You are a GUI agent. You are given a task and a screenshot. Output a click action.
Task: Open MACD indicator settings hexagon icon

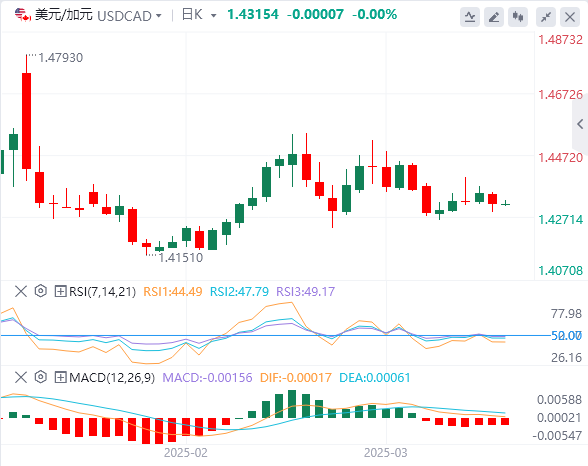tap(40, 377)
